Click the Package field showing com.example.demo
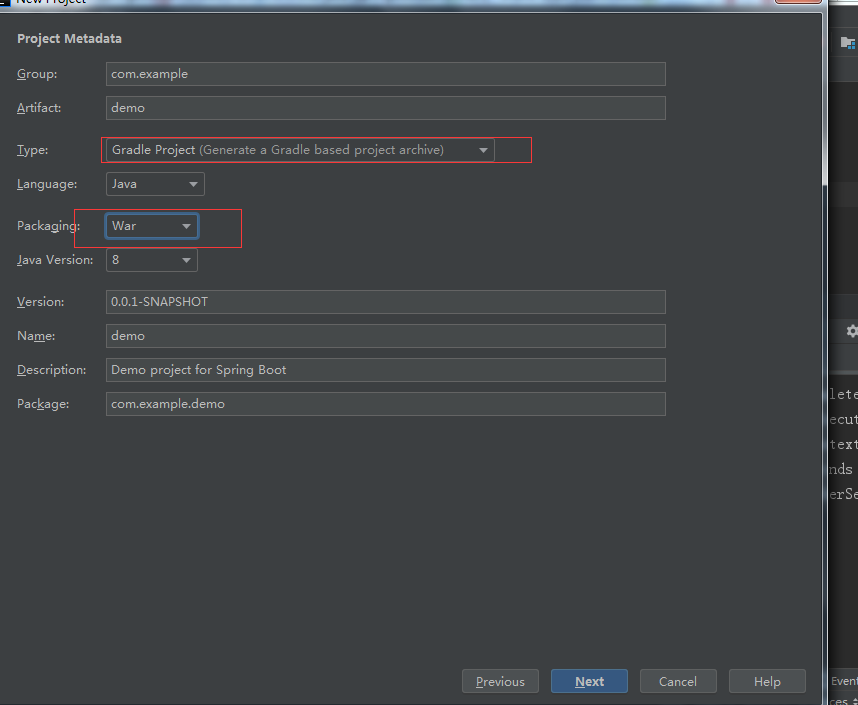This screenshot has width=858, height=705. pyautogui.click(x=385, y=404)
